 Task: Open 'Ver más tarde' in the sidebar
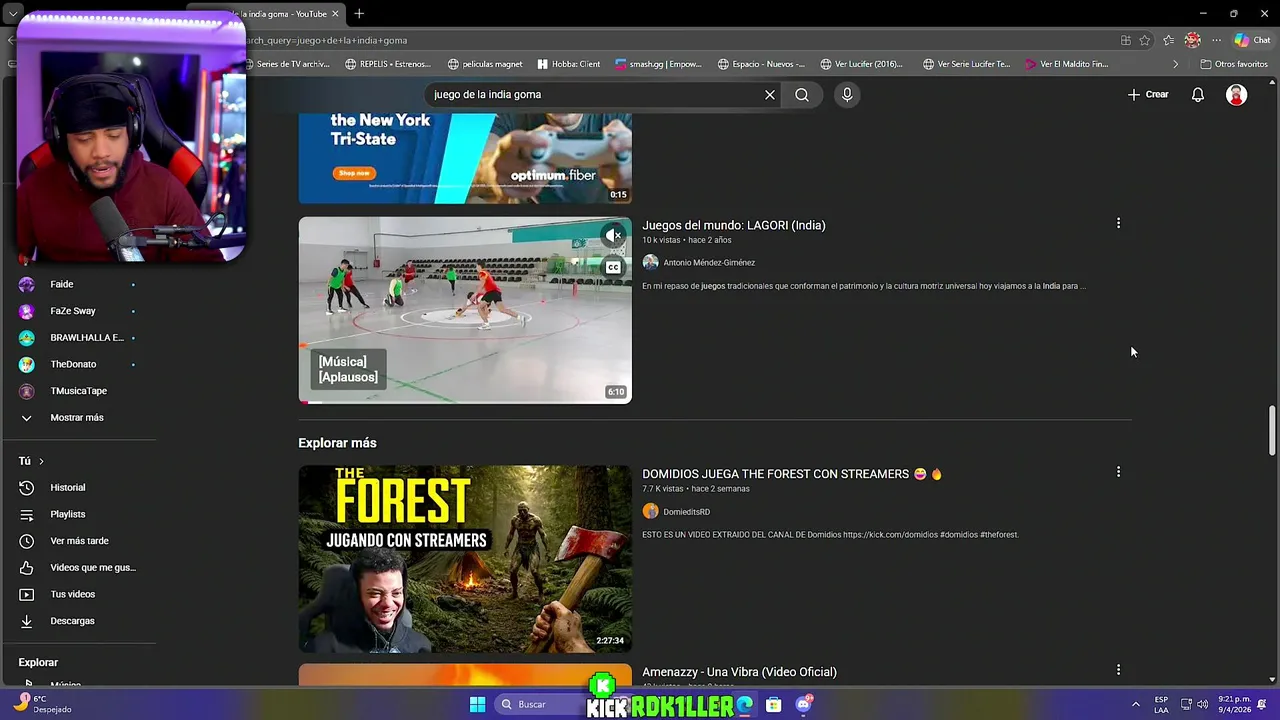(x=78, y=541)
